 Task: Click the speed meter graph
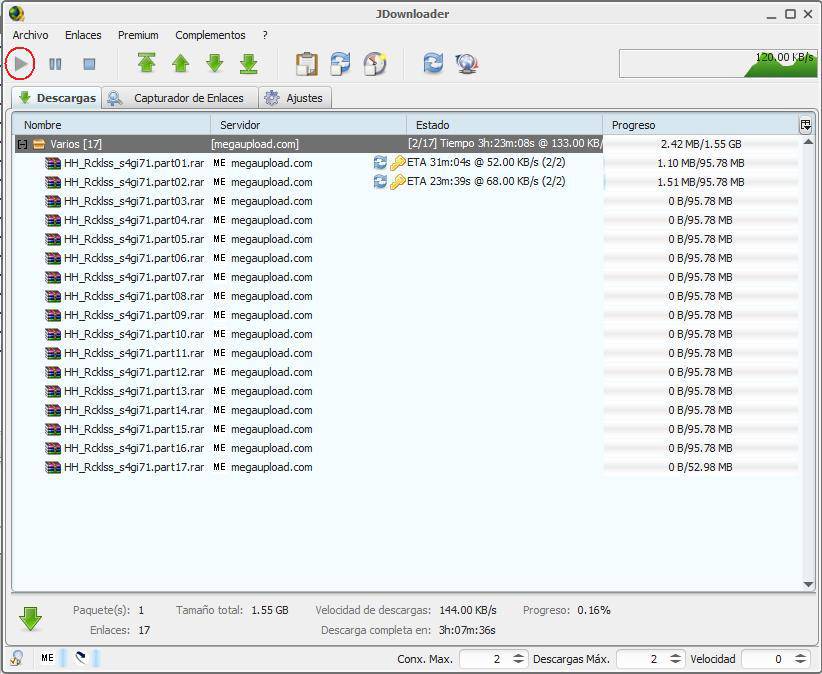click(x=718, y=63)
